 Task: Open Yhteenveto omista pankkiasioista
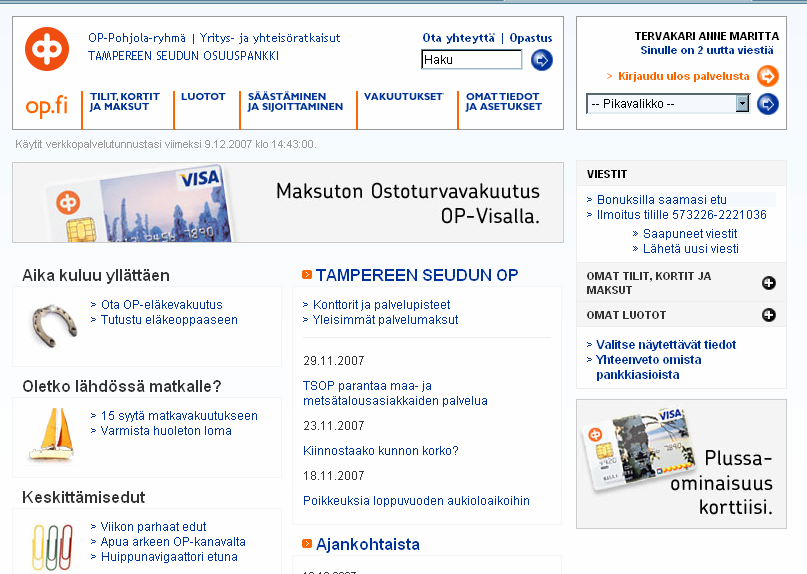[x=648, y=367]
